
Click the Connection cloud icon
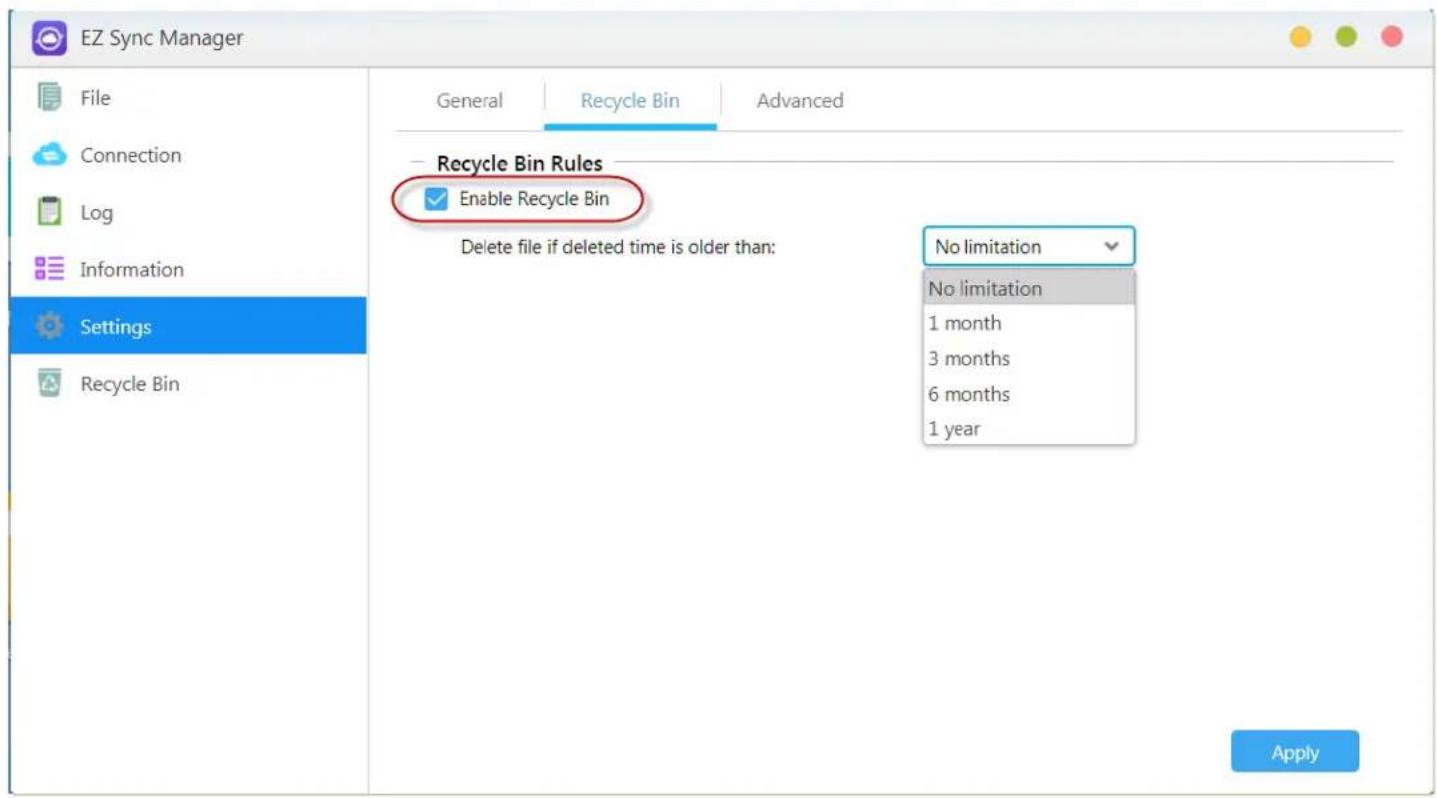coord(49,155)
